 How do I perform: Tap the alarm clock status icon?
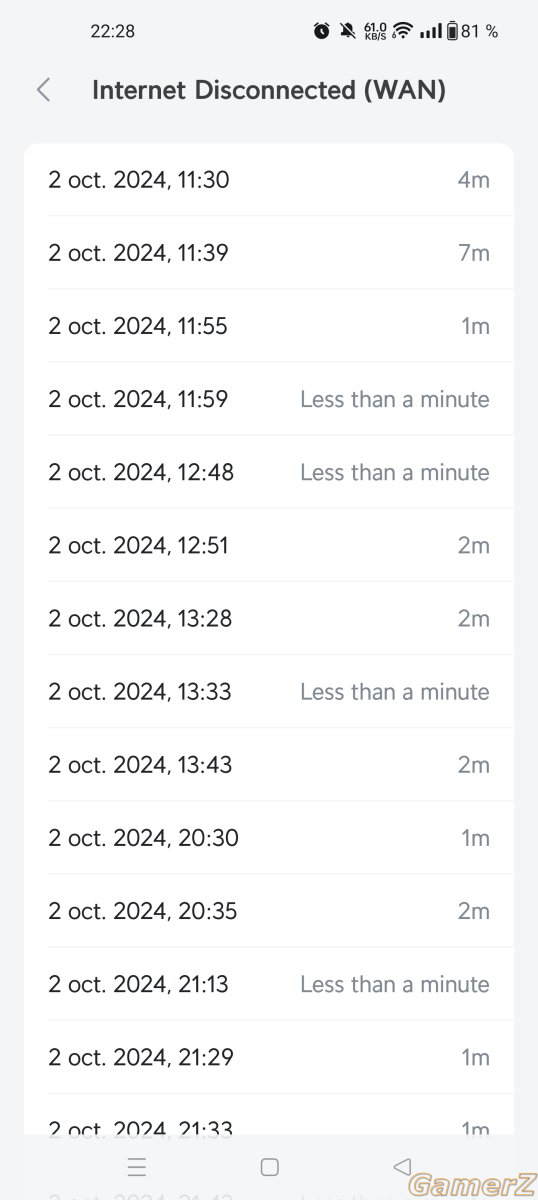coord(321,31)
